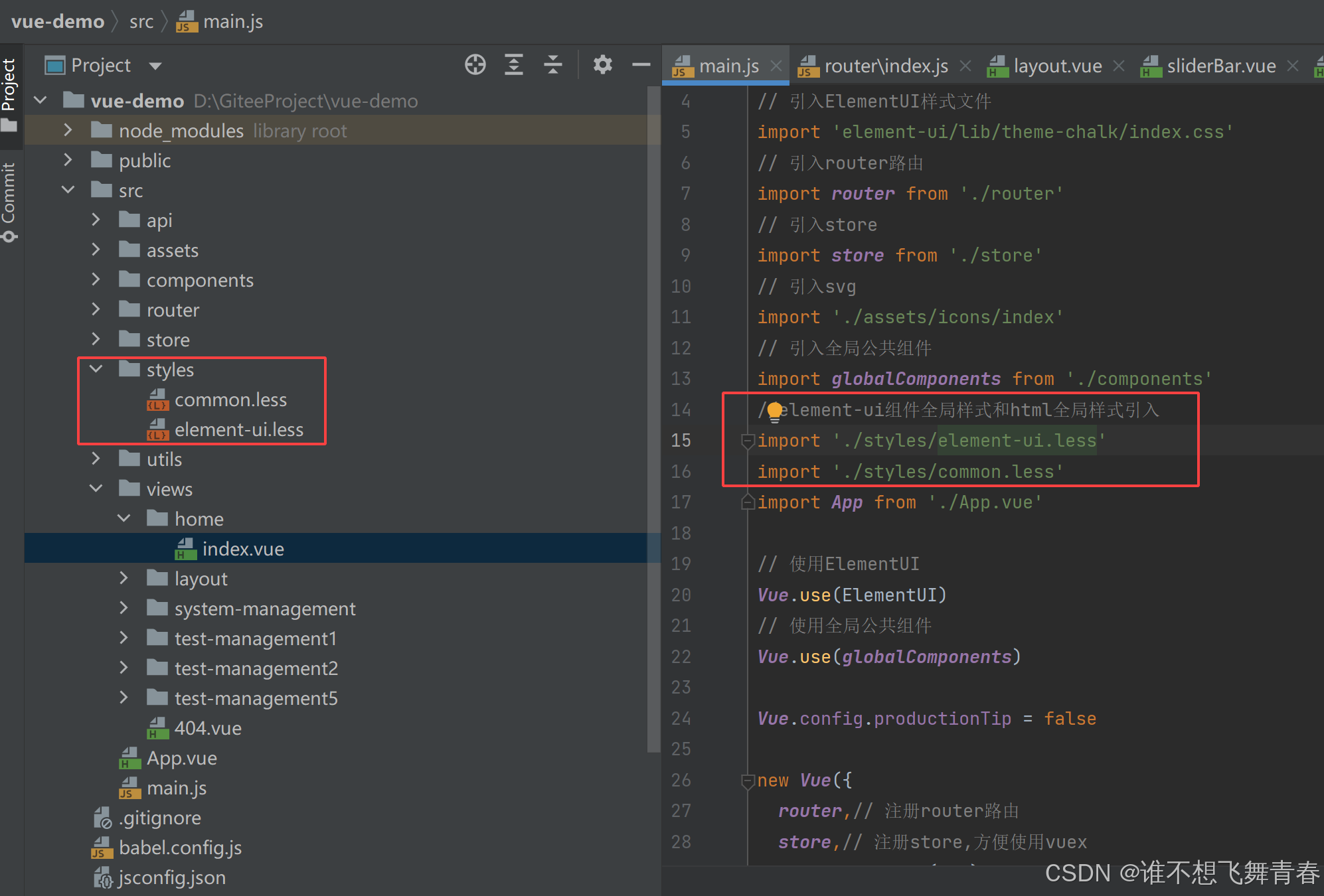Click the locate/select opened file crosshair icon
Image resolution: width=1324 pixels, height=896 pixels.
click(x=475, y=64)
